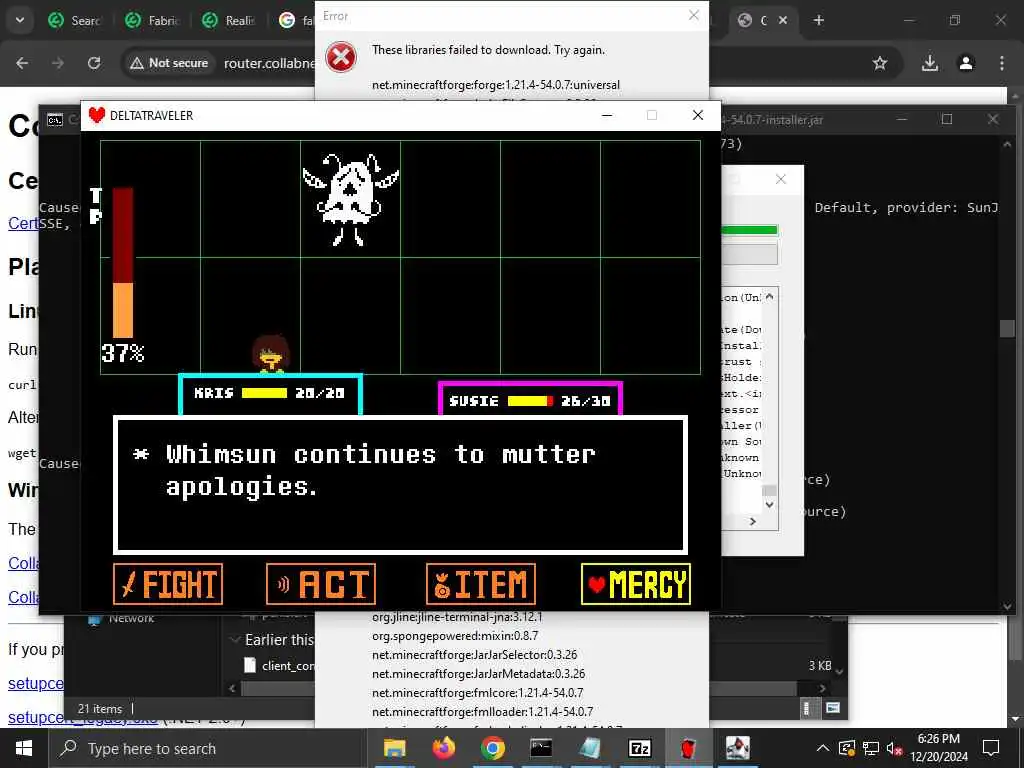Switch to the 'Realis' Chrome tab
The width and height of the screenshot is (1024, 768).
[x=229, y=20]
